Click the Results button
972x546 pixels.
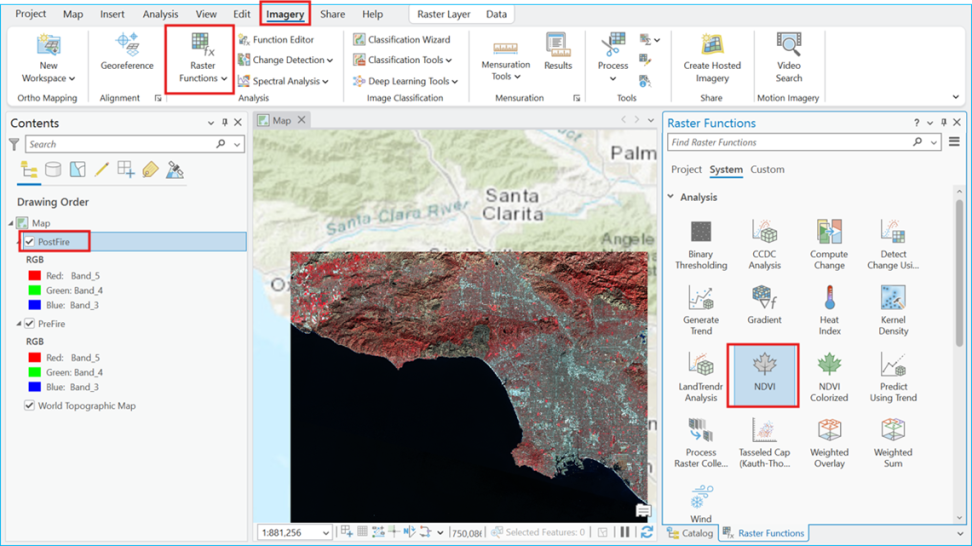click(x=558, y=52)
